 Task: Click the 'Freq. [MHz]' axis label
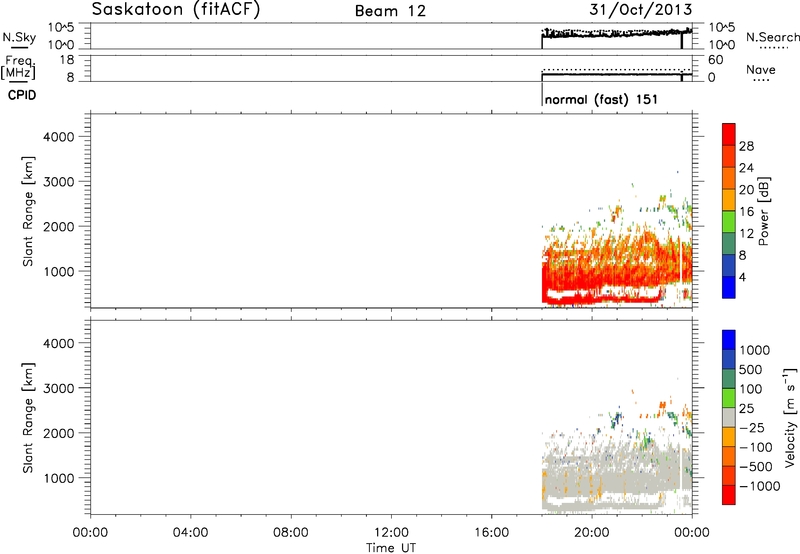[x=19, y=67]
